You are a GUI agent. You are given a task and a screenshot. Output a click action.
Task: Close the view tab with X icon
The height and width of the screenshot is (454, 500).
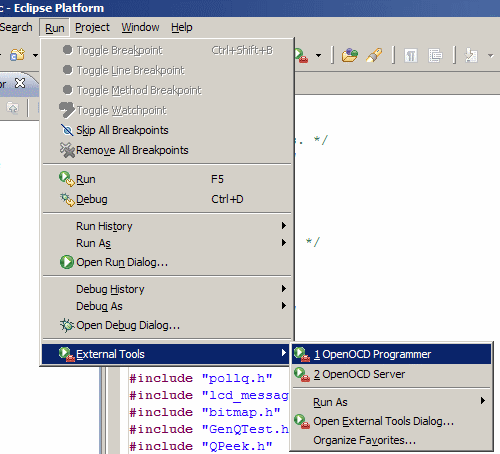tap(20, 83)
